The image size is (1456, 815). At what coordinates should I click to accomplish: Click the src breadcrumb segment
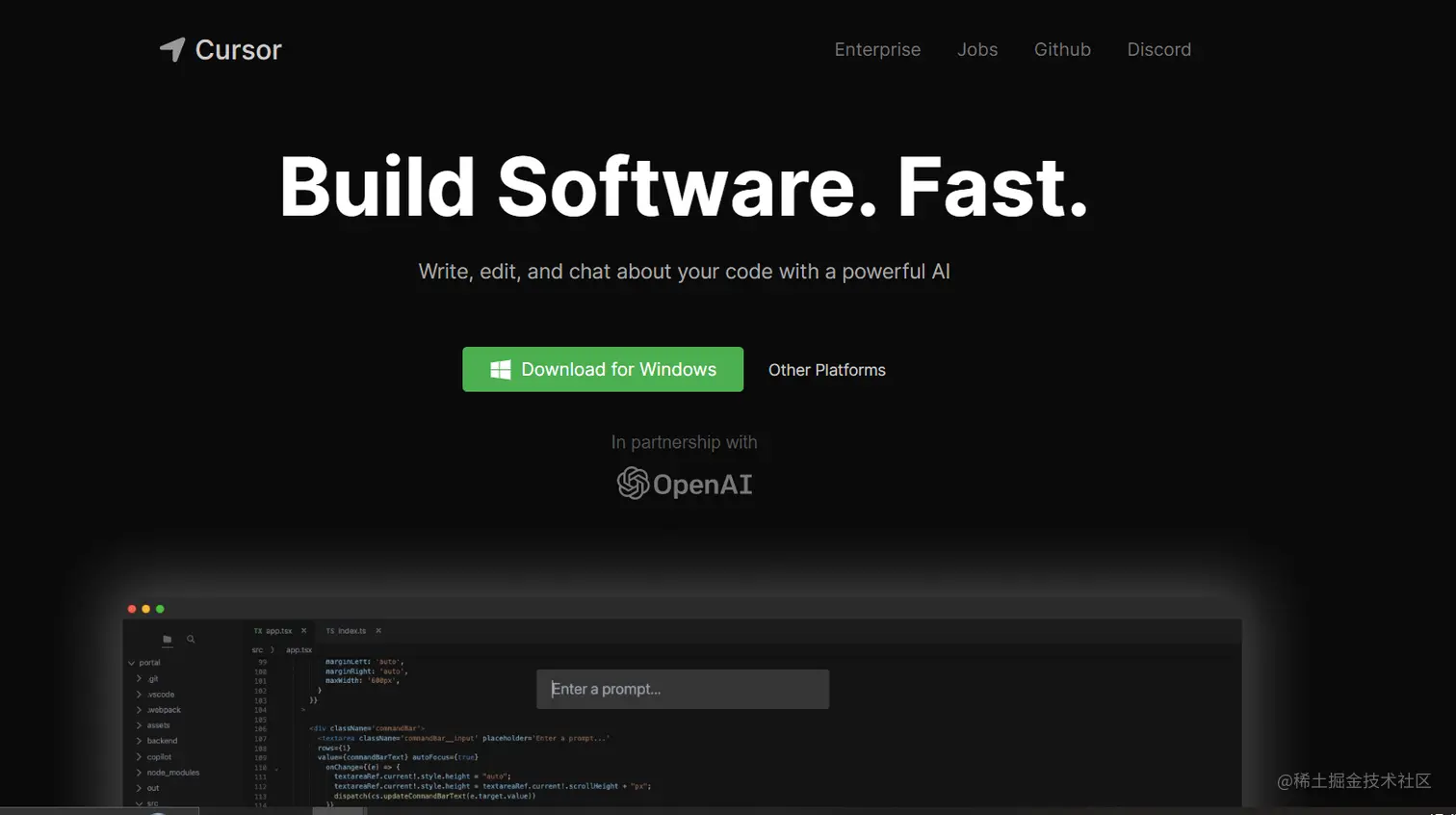[x=257, y=650]
